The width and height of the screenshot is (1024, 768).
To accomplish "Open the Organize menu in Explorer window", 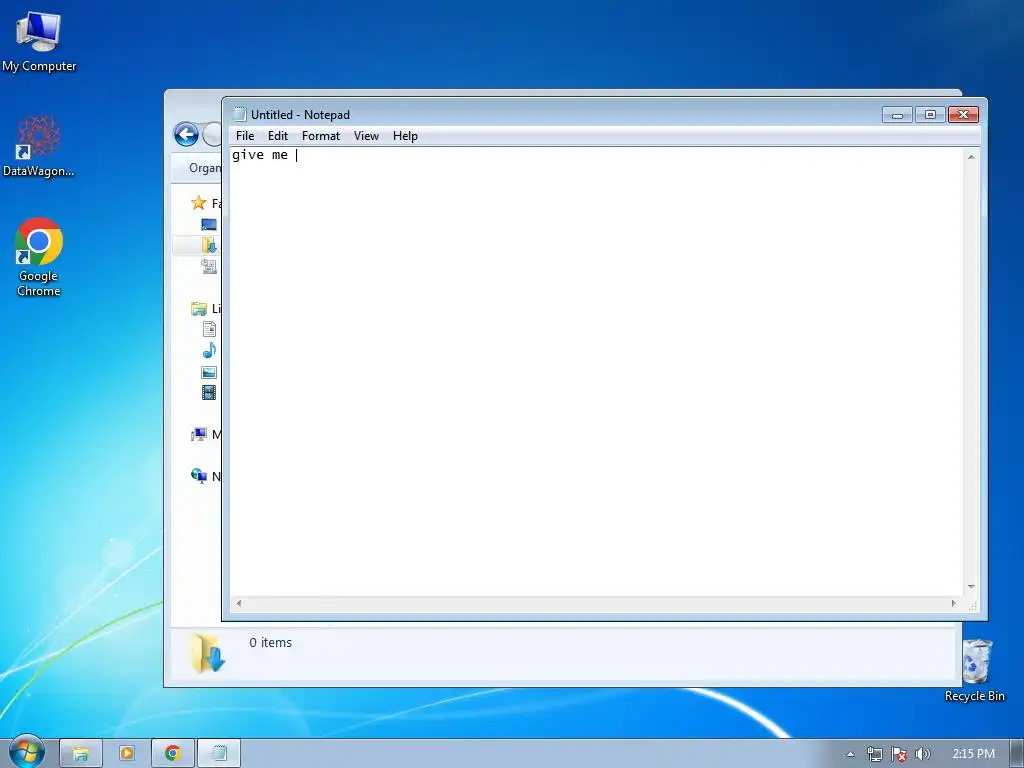I will click(204, 168).
